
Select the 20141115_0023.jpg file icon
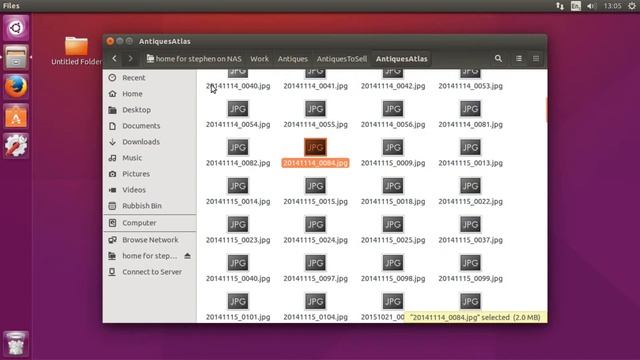pos(238,224)
